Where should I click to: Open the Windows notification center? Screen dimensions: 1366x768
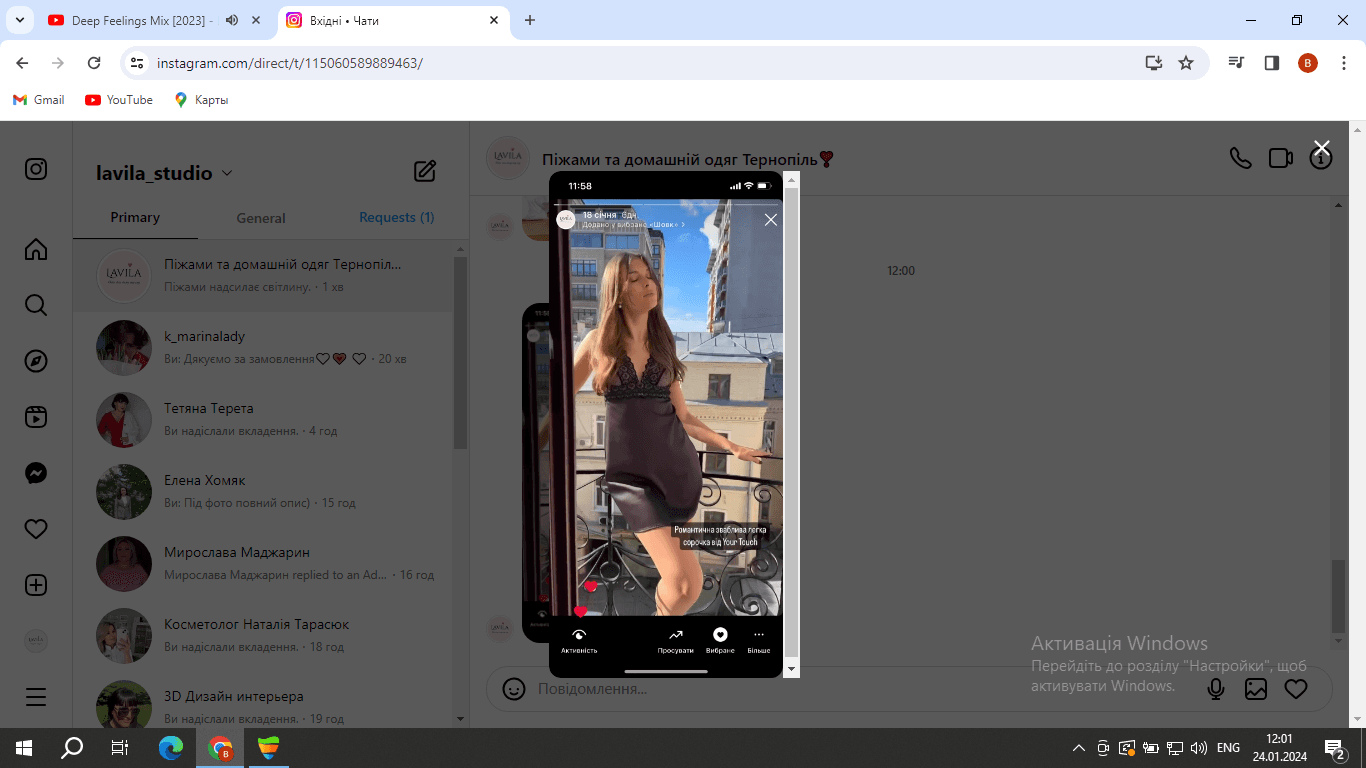pos(1334,748)
